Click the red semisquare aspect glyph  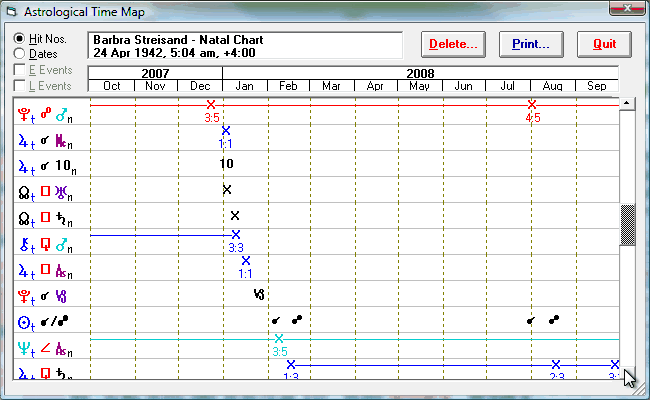coord(45,347)
